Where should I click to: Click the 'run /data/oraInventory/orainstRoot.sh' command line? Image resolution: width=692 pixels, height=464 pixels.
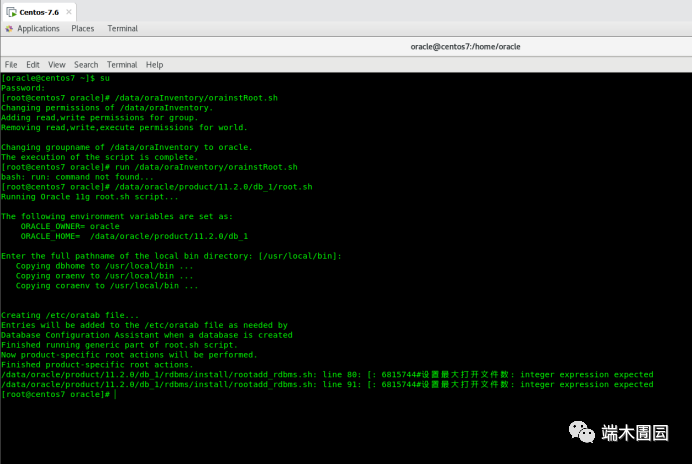149,167
